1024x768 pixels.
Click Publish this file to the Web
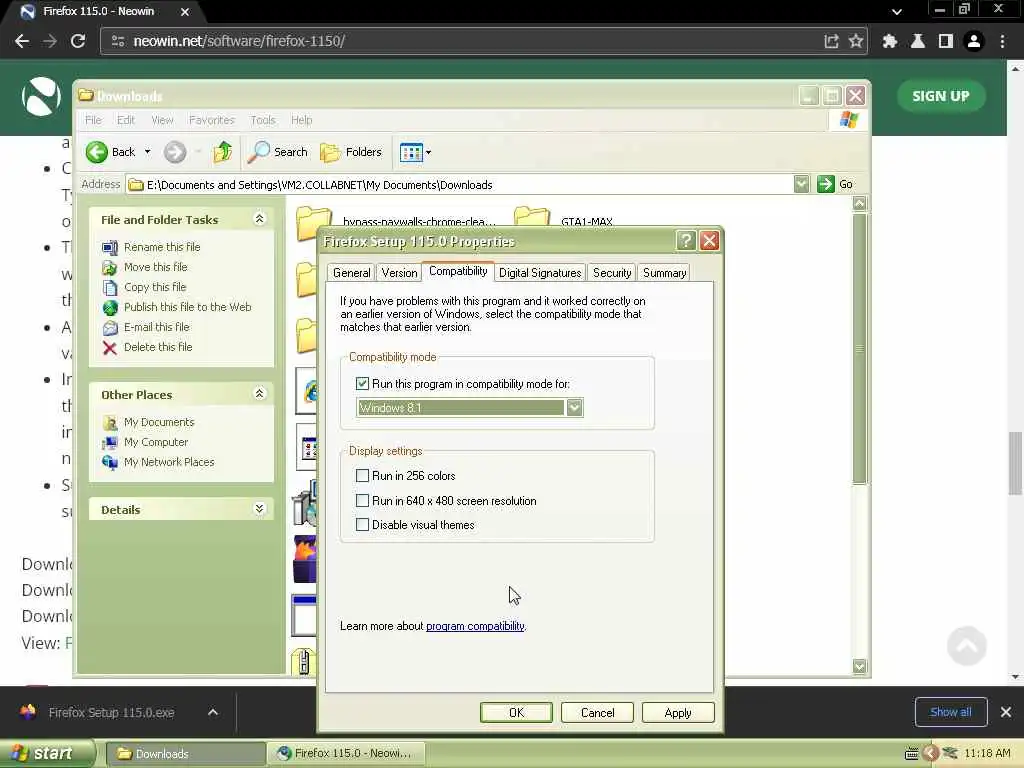pos(187,307)
